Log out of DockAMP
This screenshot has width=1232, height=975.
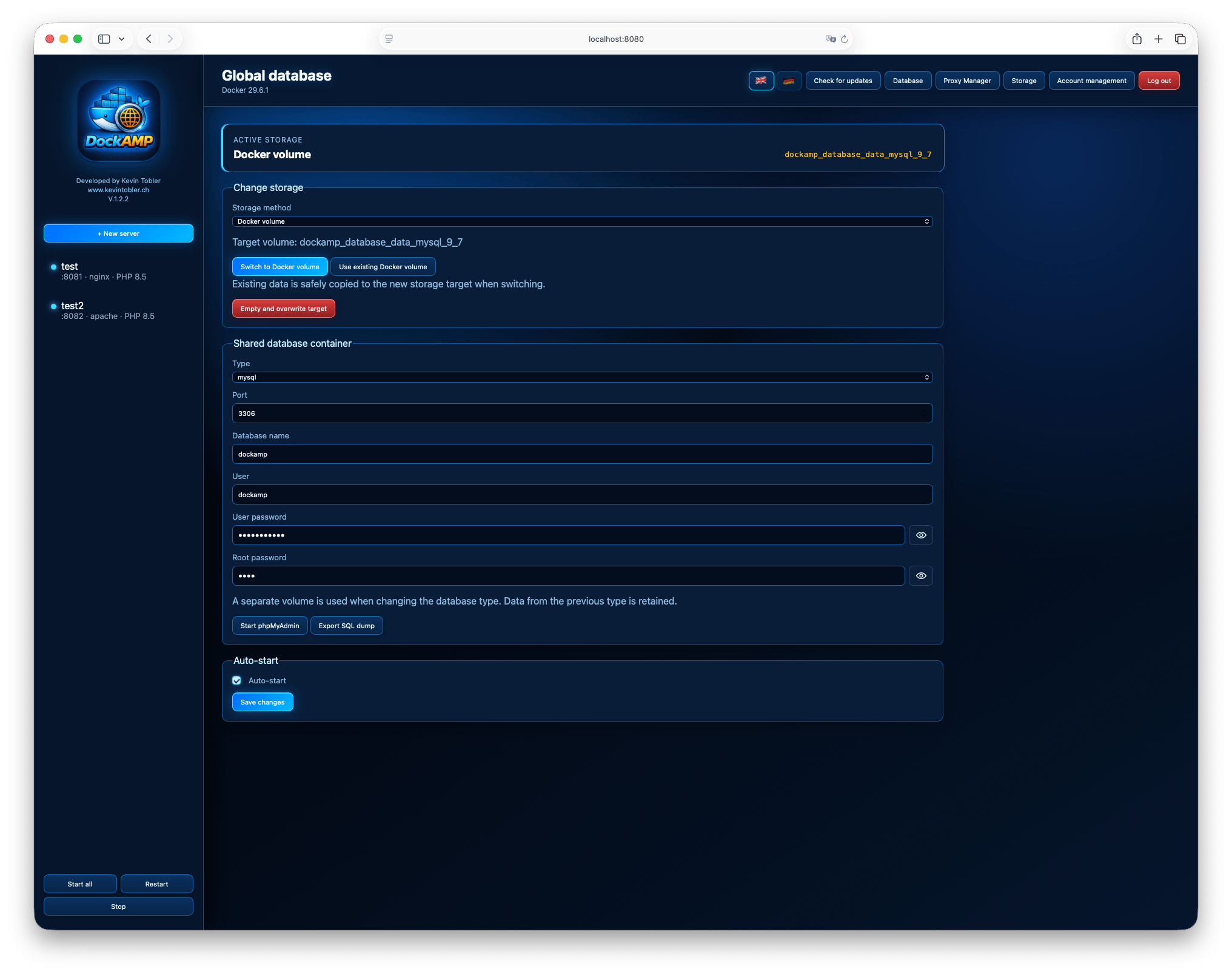pyautogui.click(x=1159, y=81)
